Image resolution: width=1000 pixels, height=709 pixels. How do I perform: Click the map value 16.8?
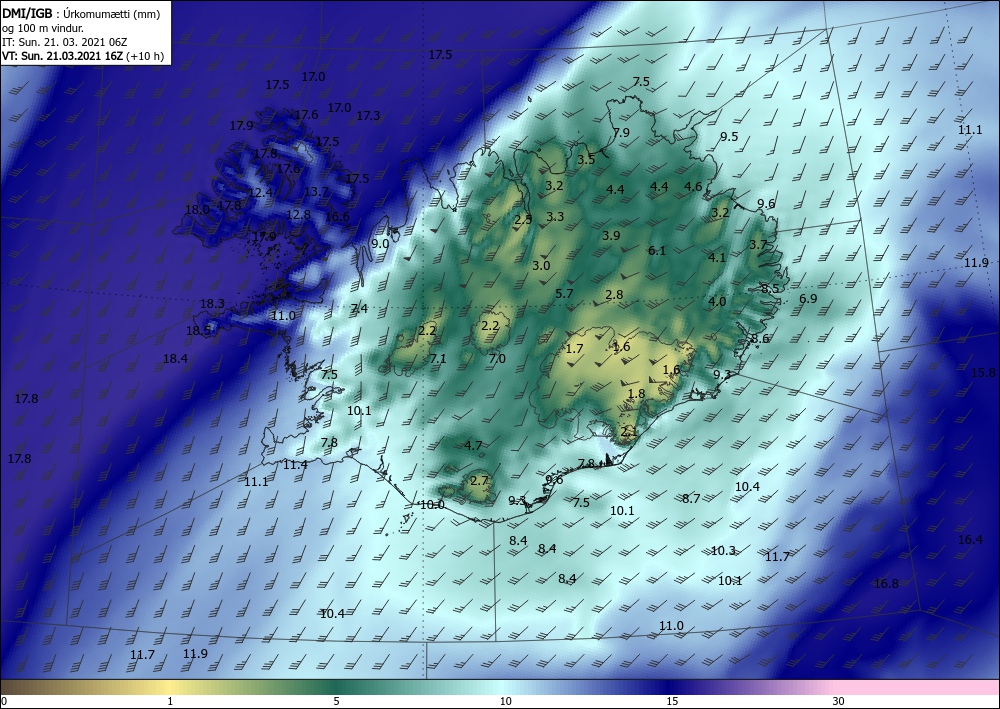coord(886,583)
